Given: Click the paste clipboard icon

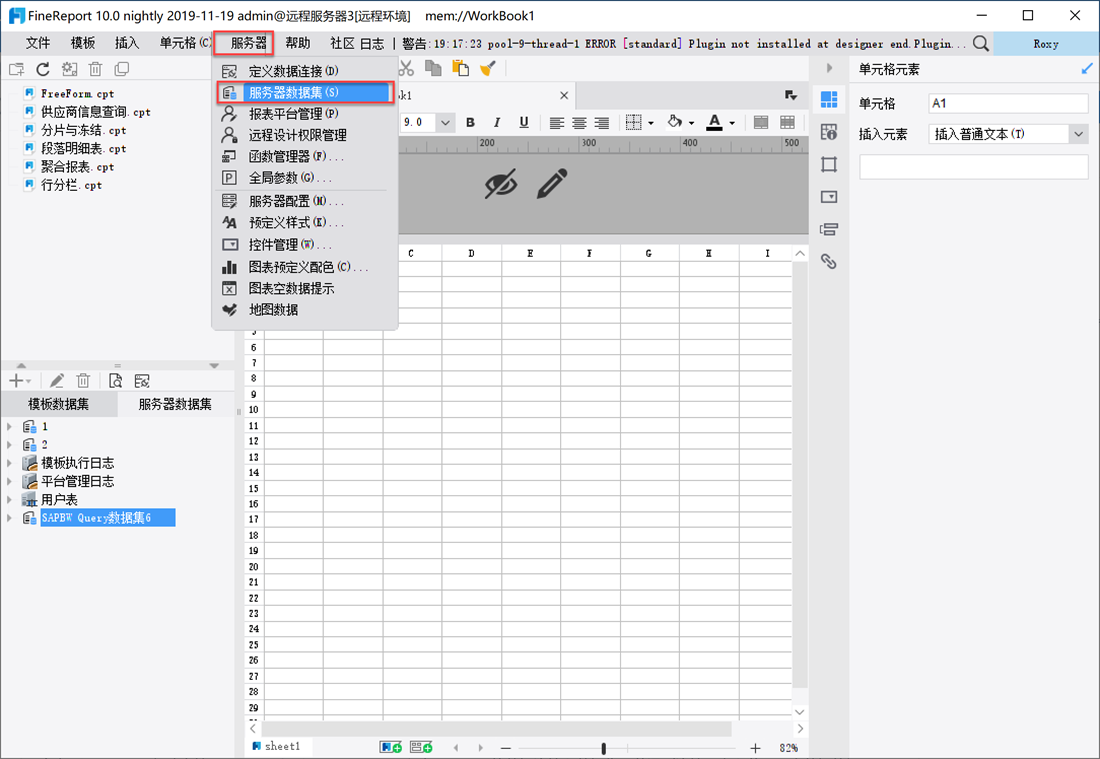Looking at the screenshot, I should (460, 68).
